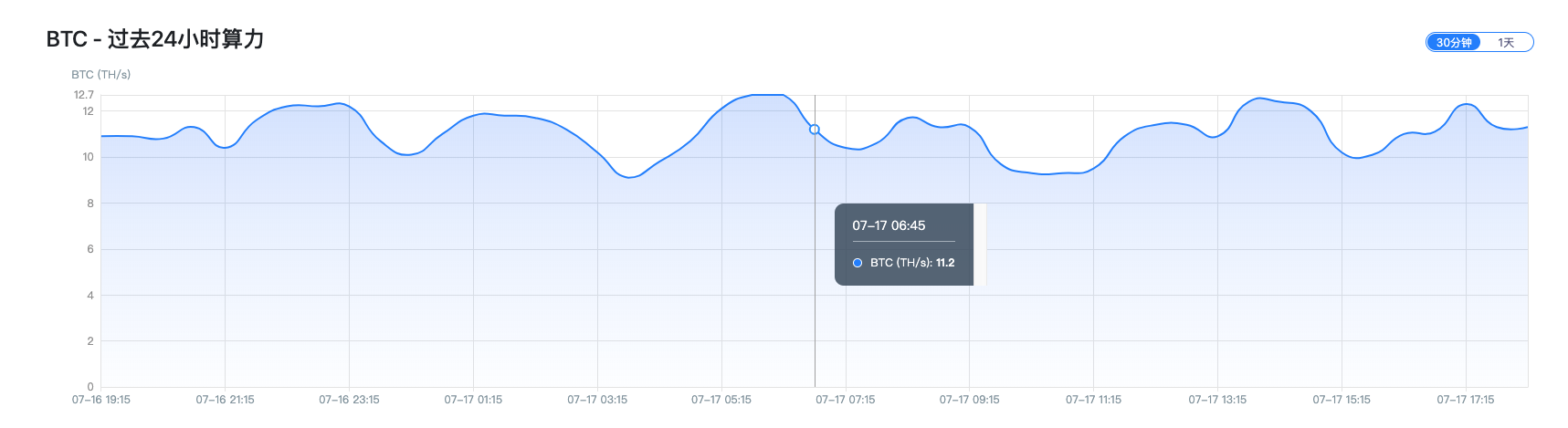Select x-axis label 07-16 21:15

pos(225,400)
